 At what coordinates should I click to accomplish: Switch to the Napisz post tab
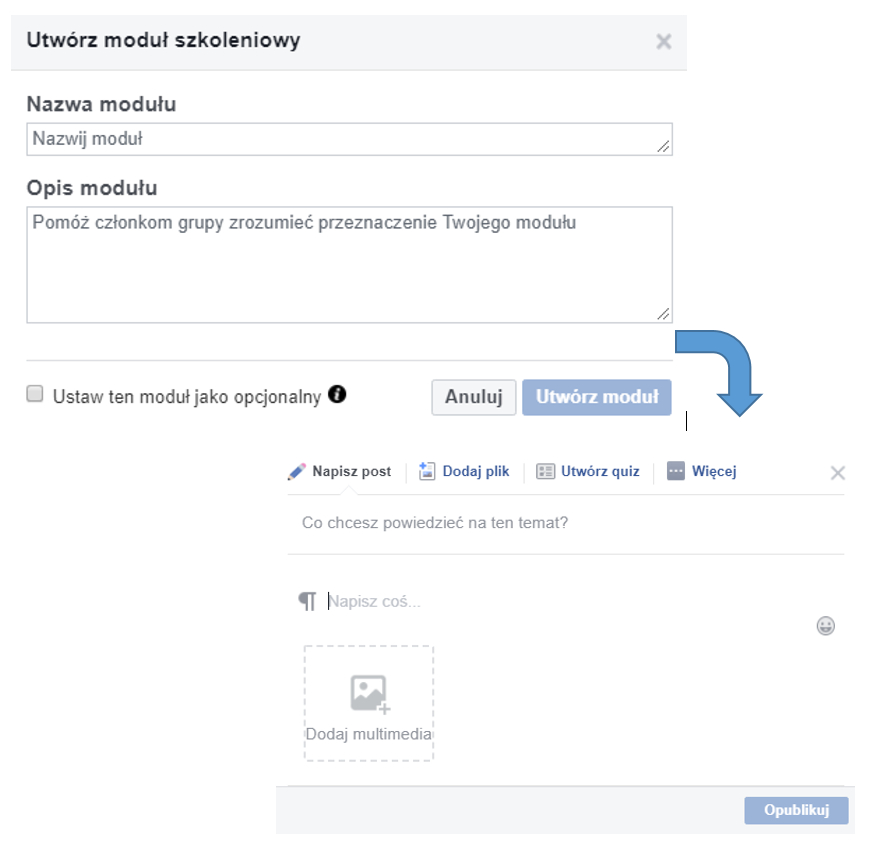coord(339,471)
